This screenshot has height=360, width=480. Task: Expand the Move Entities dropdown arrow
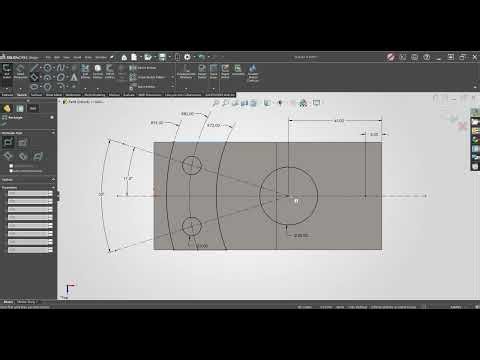tap(173, 87)
